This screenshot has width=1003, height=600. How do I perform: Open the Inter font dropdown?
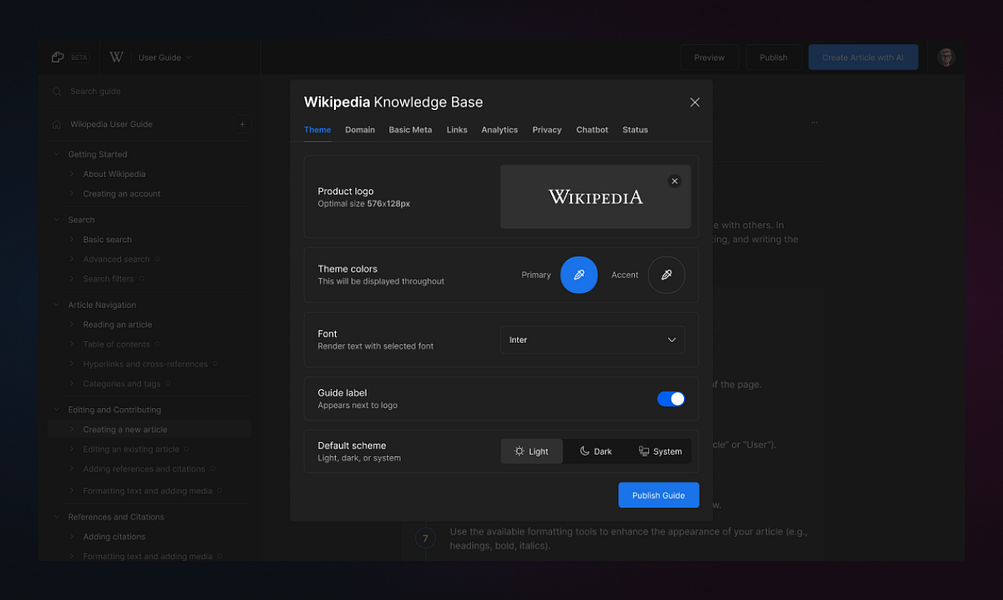[x=592, y=340]
